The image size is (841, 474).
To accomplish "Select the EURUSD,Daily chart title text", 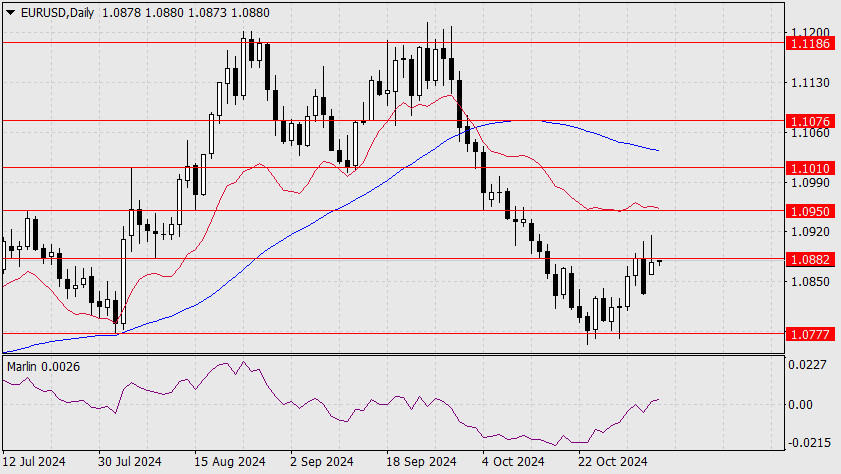I will click(57, 12).
